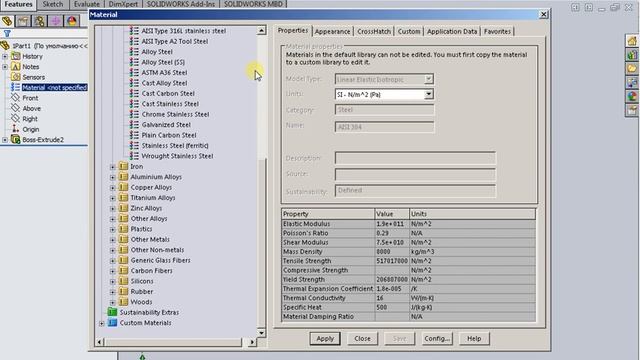Select AISI Type 316L stainless steel
Image resolution: width=640 pixels, height=360 pixels.
coord(183,31)
